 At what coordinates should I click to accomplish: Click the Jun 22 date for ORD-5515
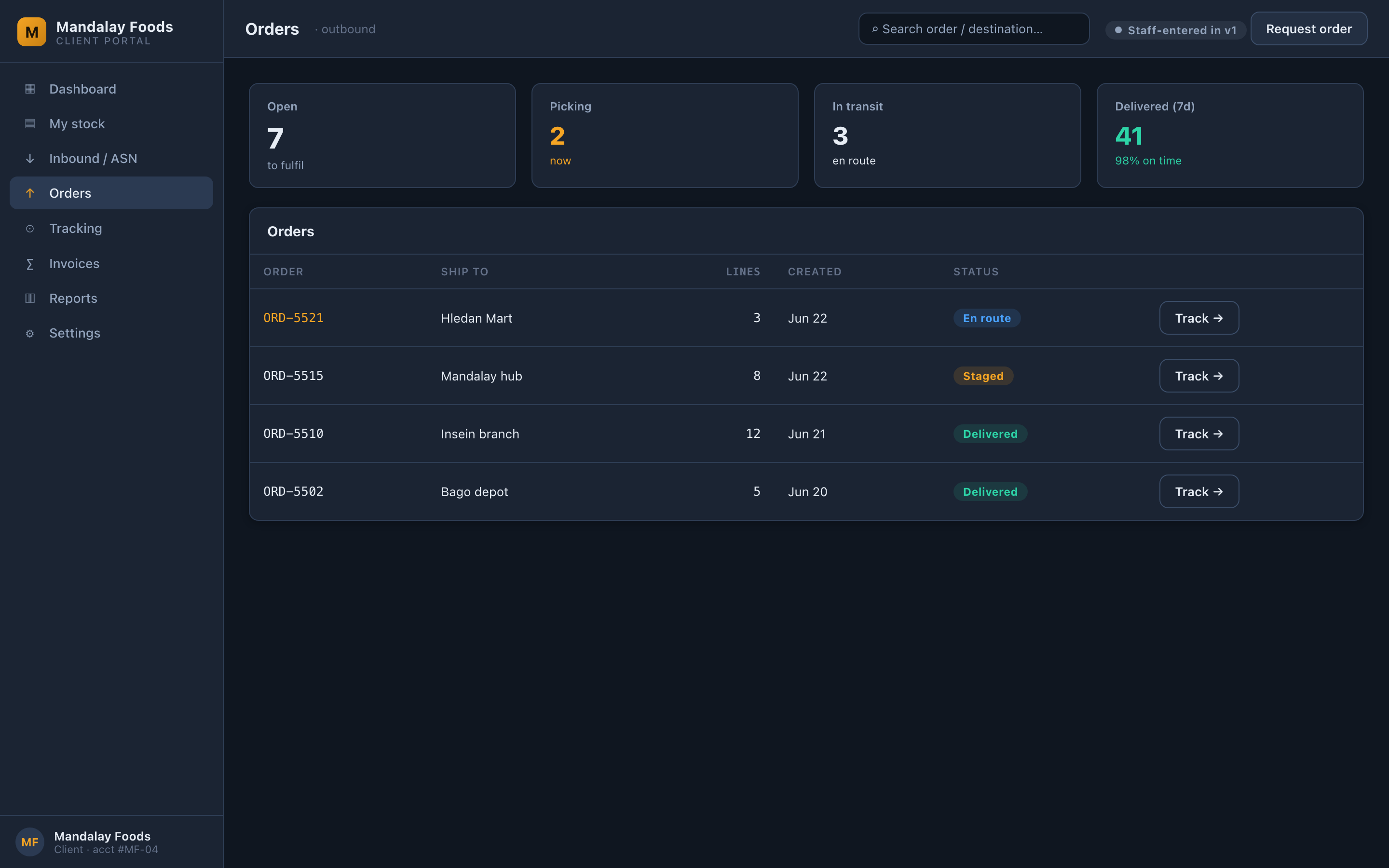[807, 377]
